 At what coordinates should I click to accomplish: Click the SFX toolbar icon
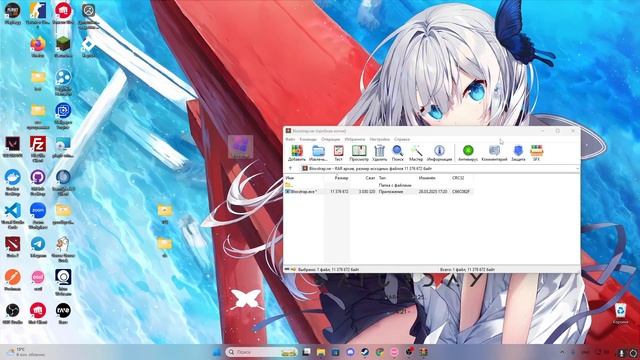tap(536, 153)
